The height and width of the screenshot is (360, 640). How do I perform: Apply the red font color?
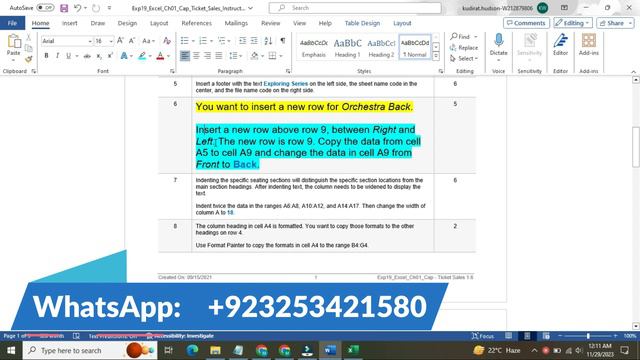coord(160,56)
